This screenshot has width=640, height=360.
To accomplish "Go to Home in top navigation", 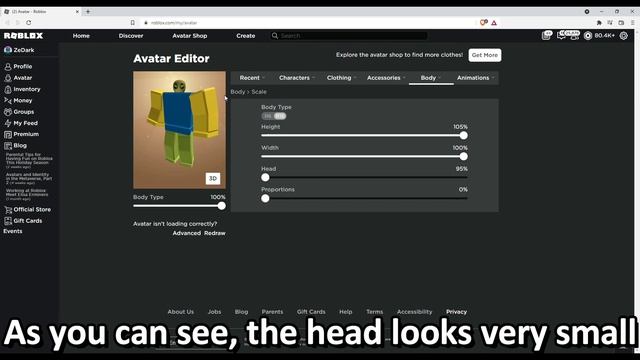I will (x=81, y=36).
